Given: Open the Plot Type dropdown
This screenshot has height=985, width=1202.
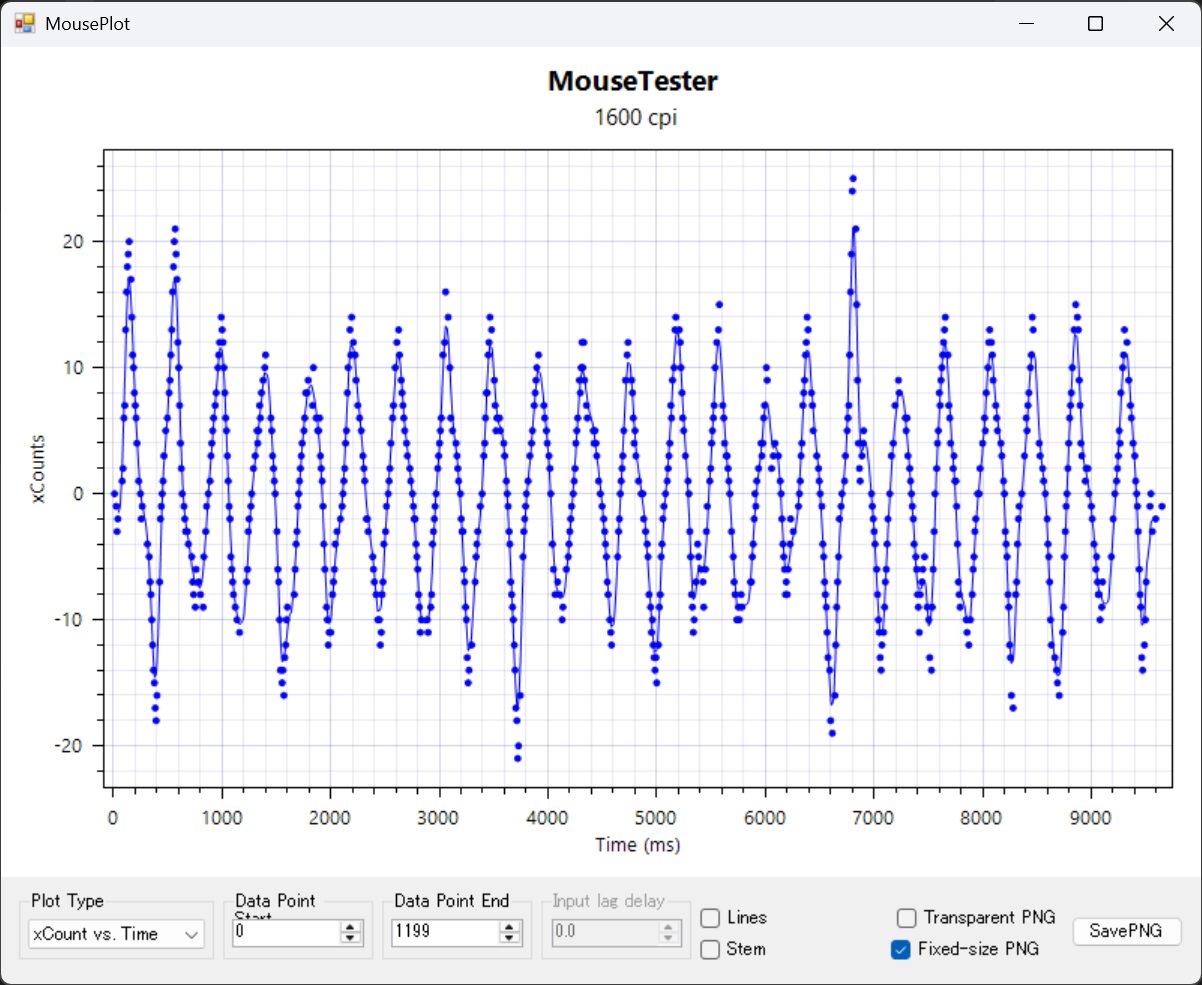Looking at the screenshot, I should pyautogui.click(x=116, y=934).
